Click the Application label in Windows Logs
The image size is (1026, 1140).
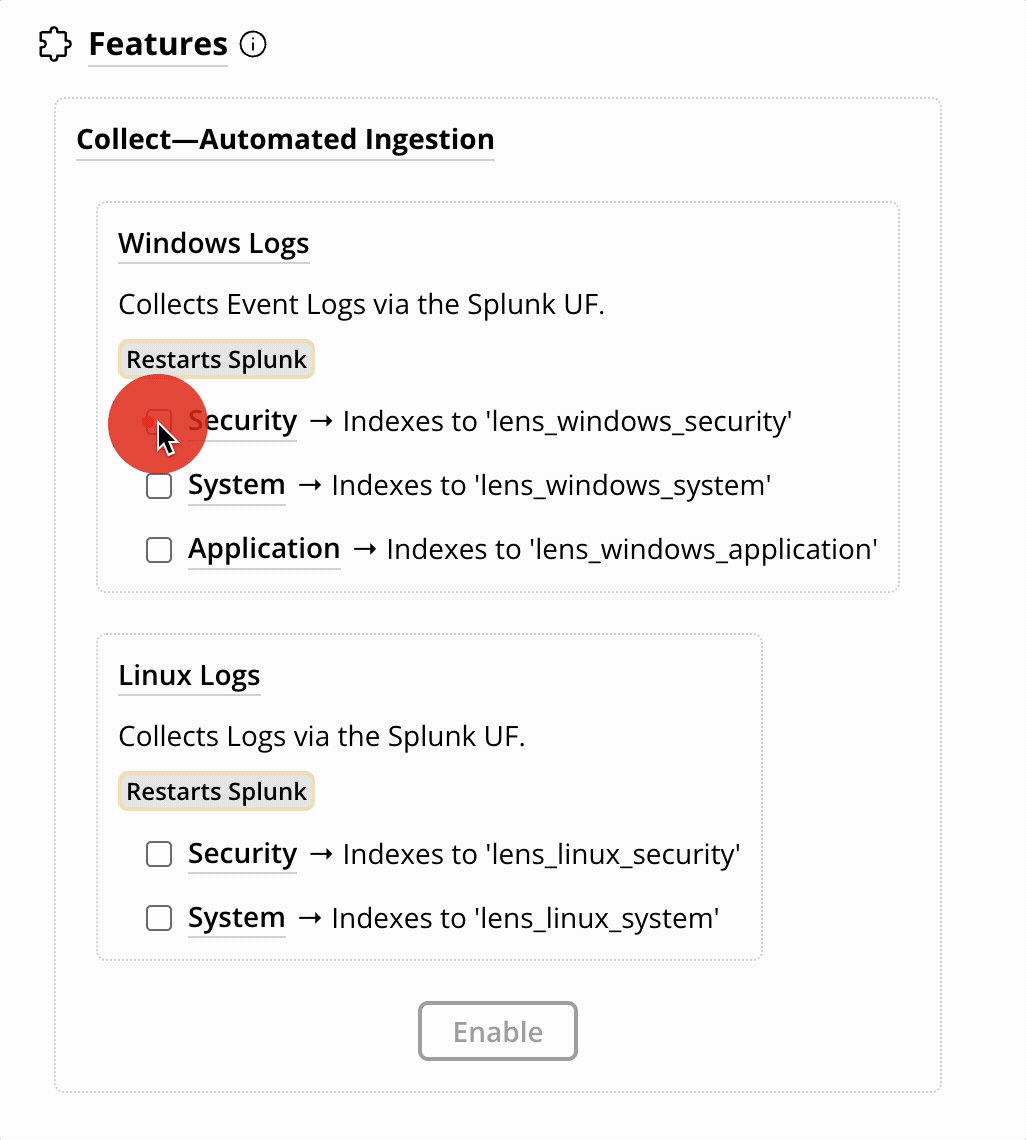point(264,549)
